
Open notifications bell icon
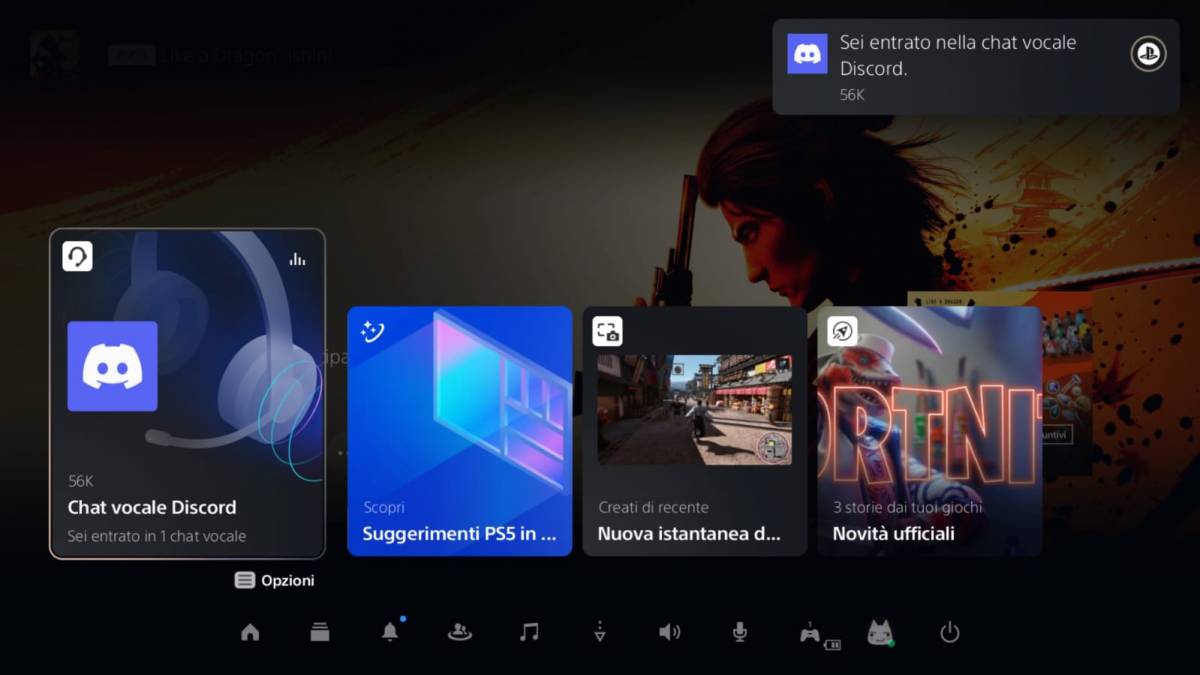pyautogui.click(x=390, y=632)
